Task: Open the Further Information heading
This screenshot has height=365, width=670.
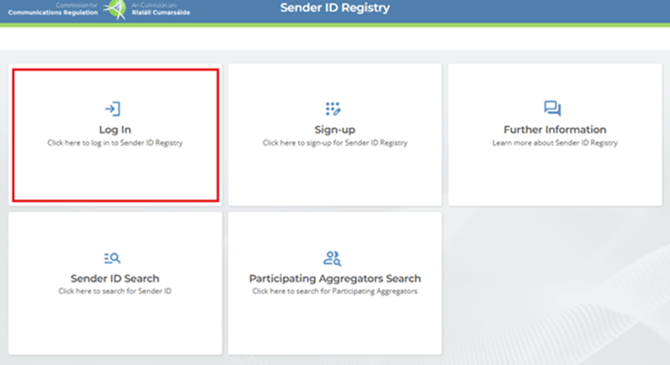Action: [555, 130]
